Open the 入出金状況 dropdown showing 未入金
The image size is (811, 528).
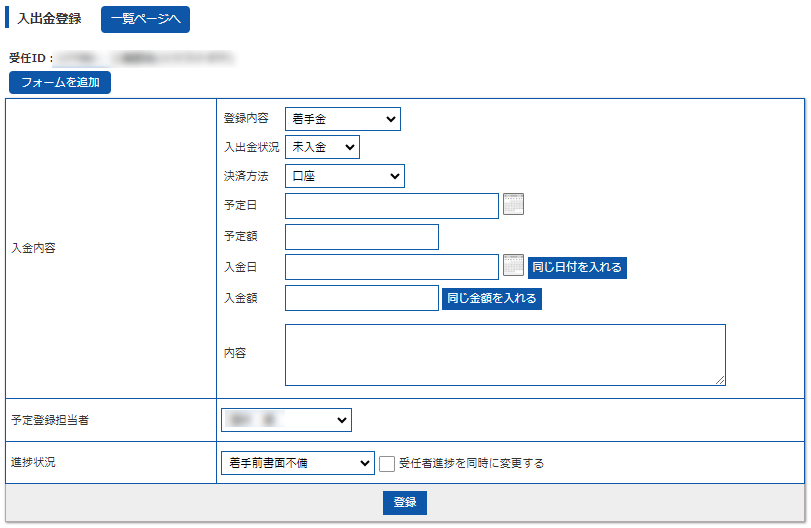322,147
